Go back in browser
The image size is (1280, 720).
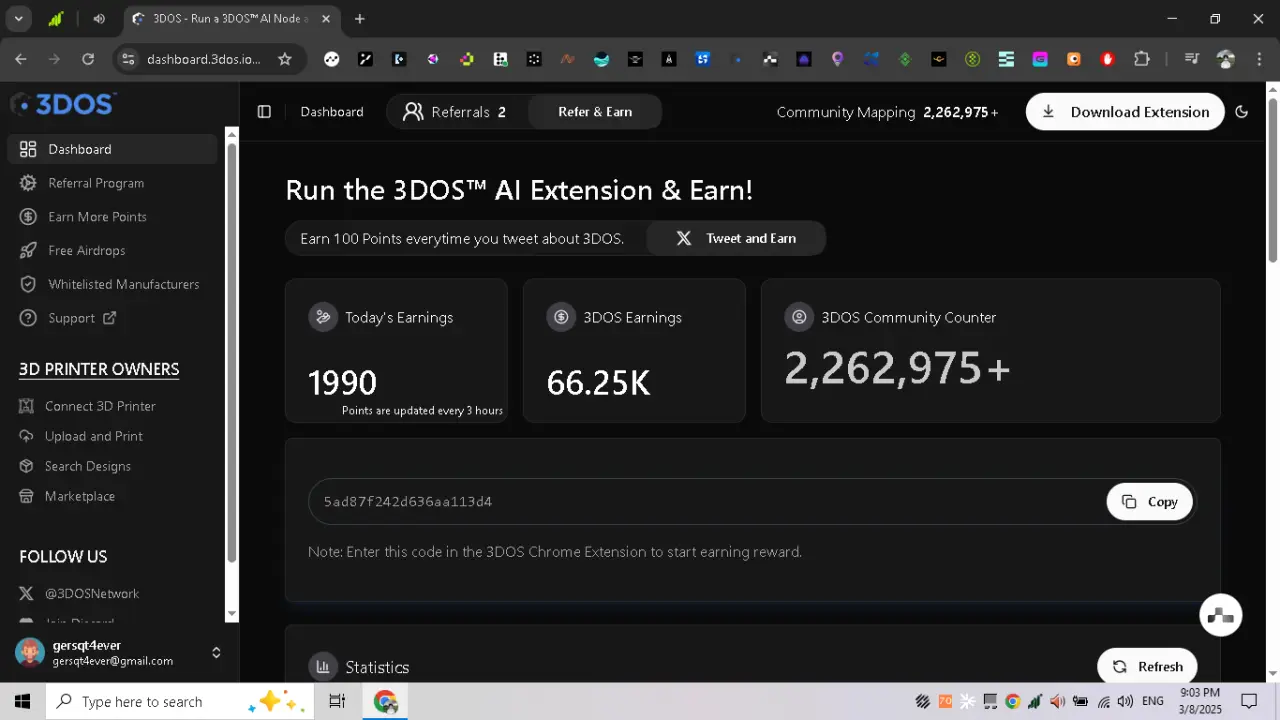tap(21, 59)
